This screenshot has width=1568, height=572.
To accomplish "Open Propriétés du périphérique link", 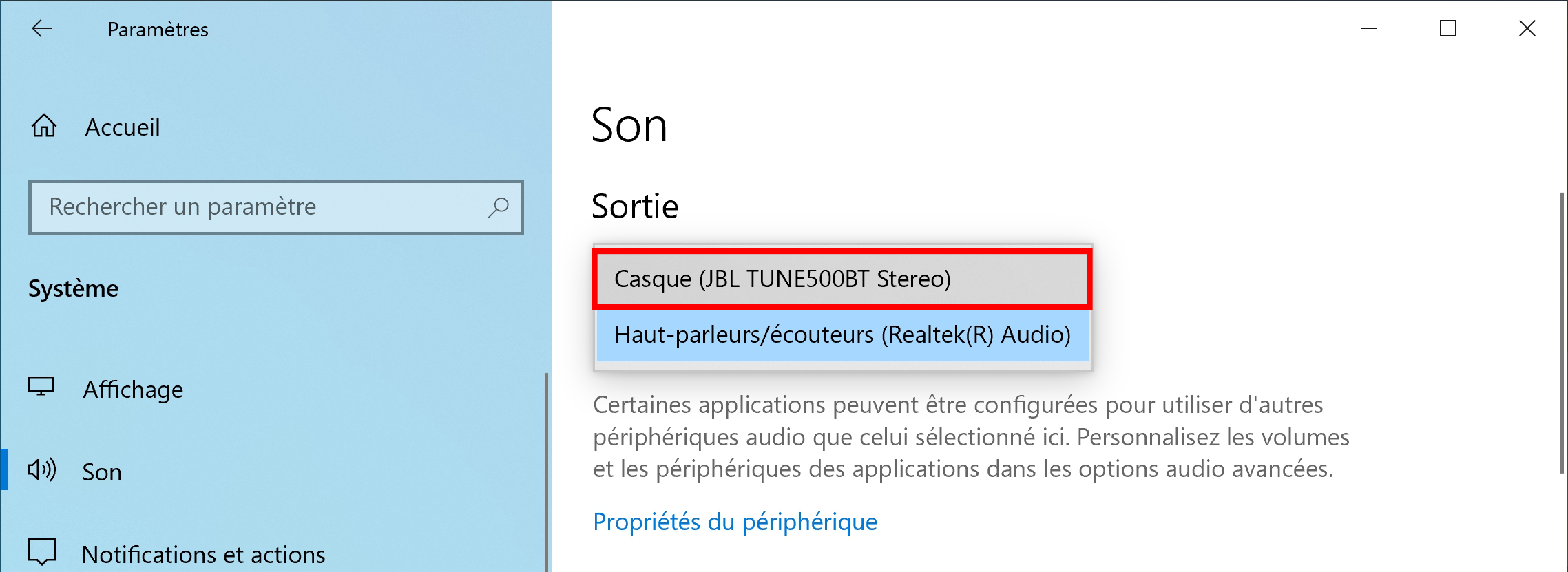I will [735, 522].
